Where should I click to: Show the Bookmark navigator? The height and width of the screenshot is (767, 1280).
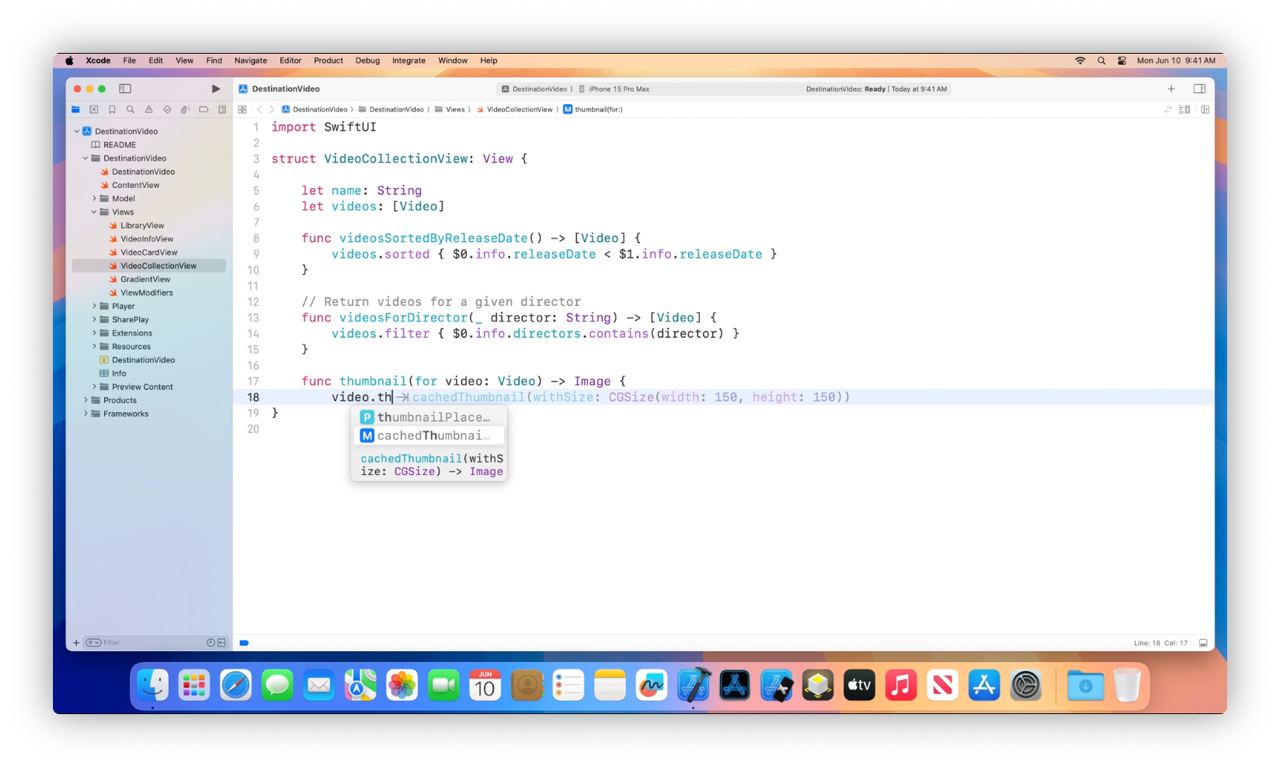pyautogui.click(x=112, y=108)
